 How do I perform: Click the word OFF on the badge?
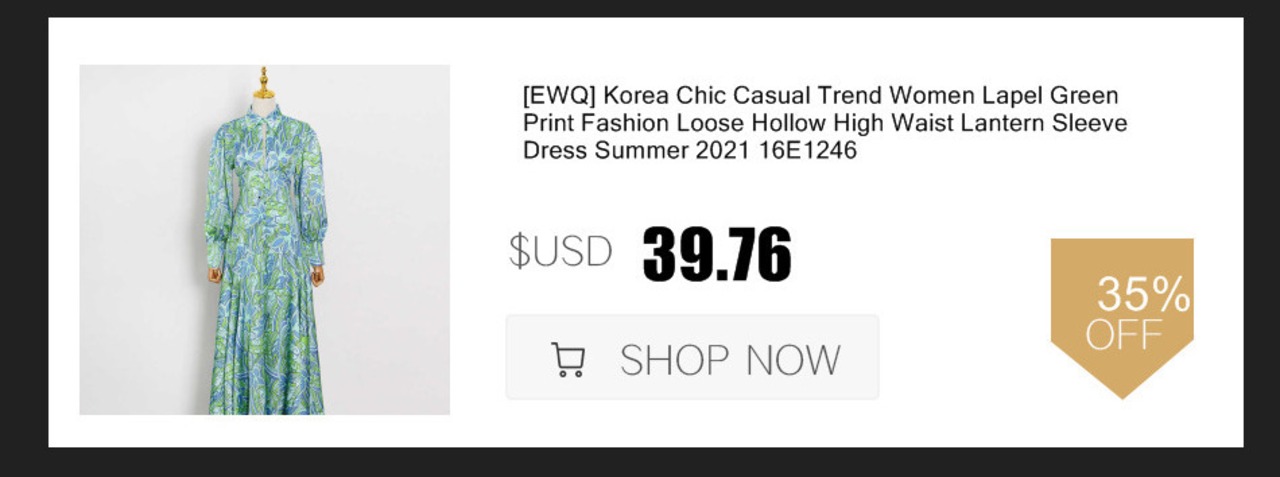click(1124, 335)
